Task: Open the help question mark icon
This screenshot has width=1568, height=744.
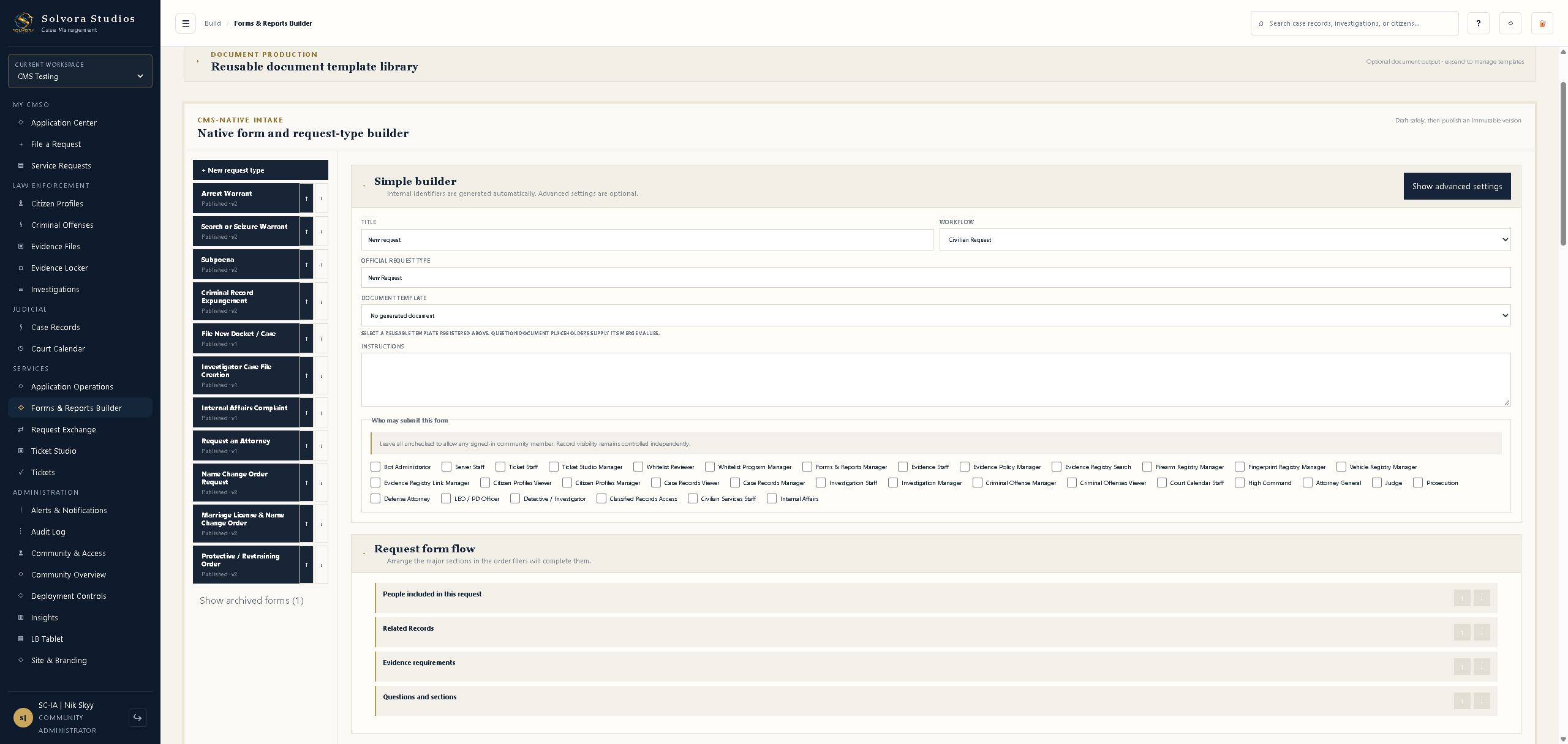Action: click(x=1479, y=23)
